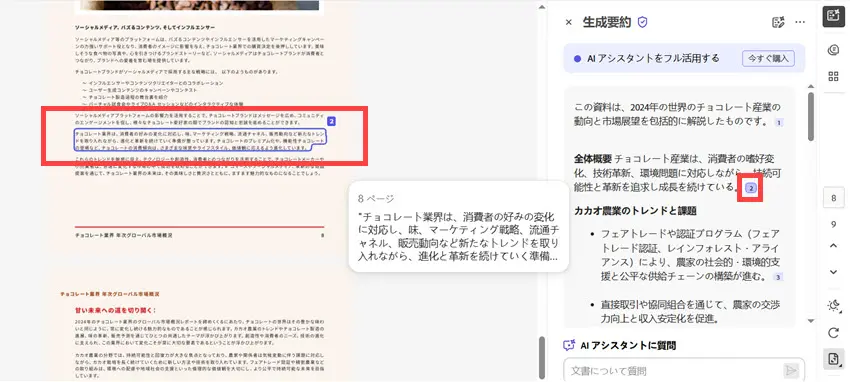This screenshot has width=850, height=382.
Task: Click citation marker 3 after フェアトレード bullet
Action: pos(778,277)
